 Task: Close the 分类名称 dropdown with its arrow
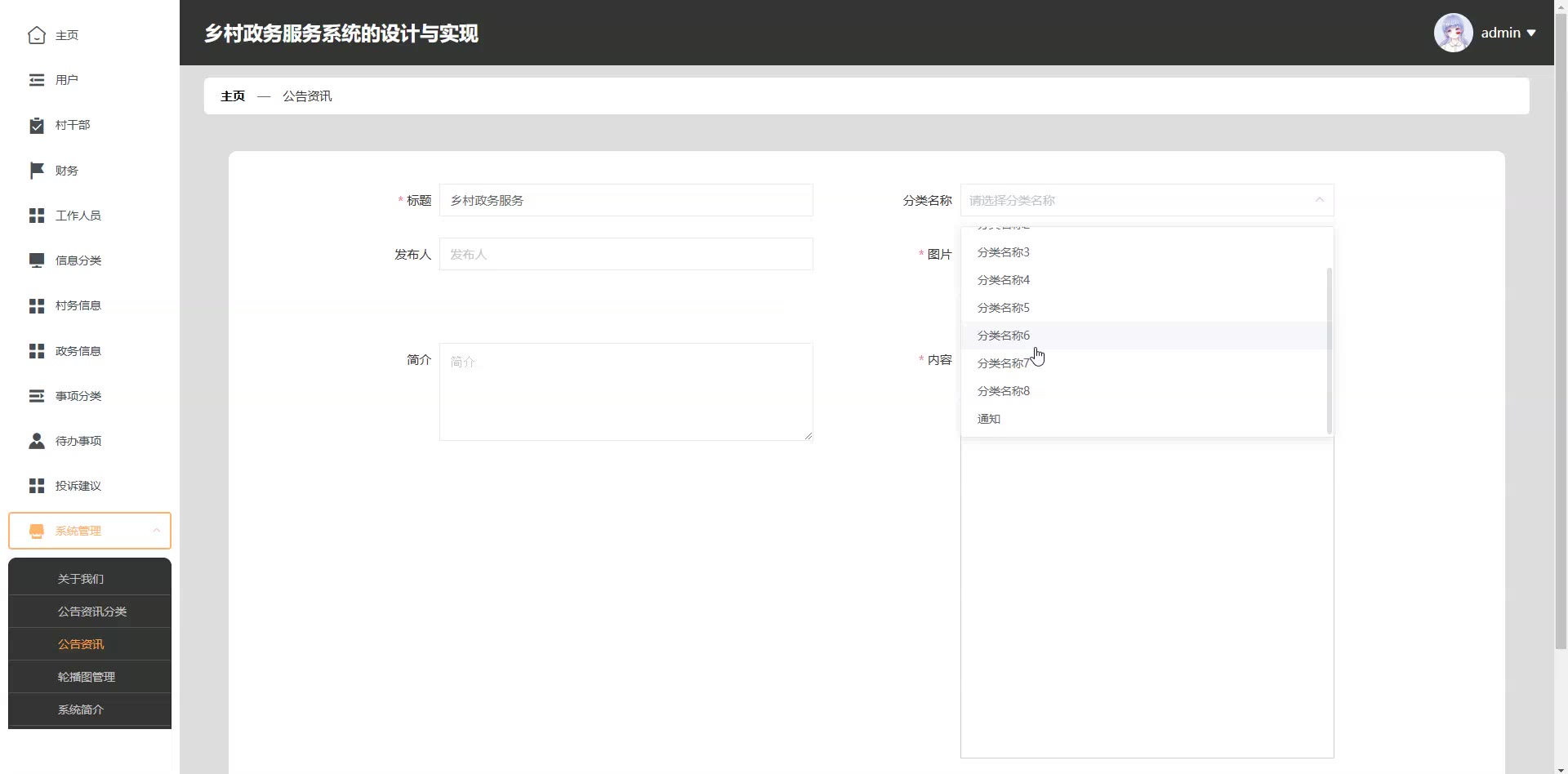click(1319, 200)
